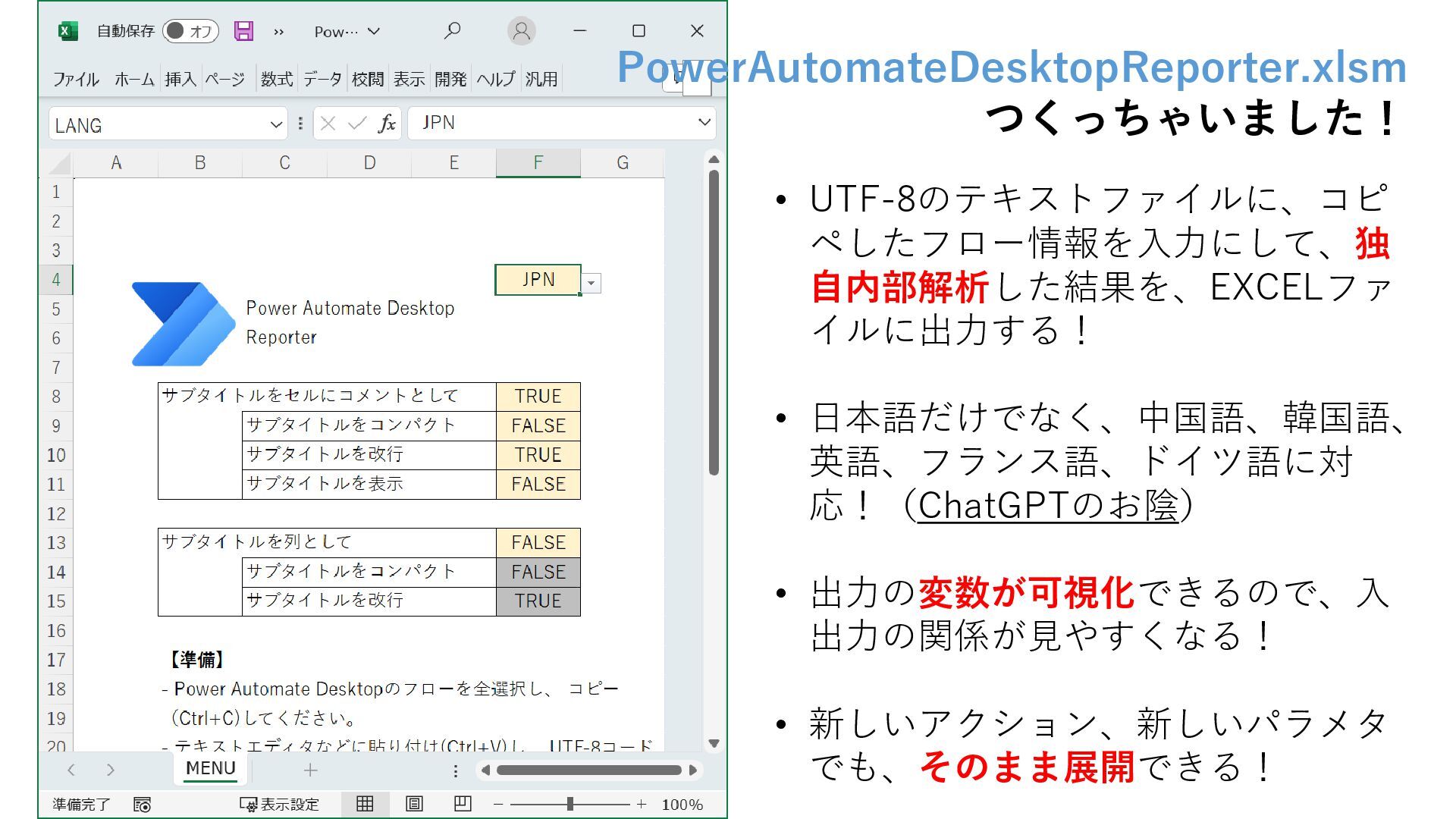
Task: Add a new sheet with plus icon
Action: 310,770
